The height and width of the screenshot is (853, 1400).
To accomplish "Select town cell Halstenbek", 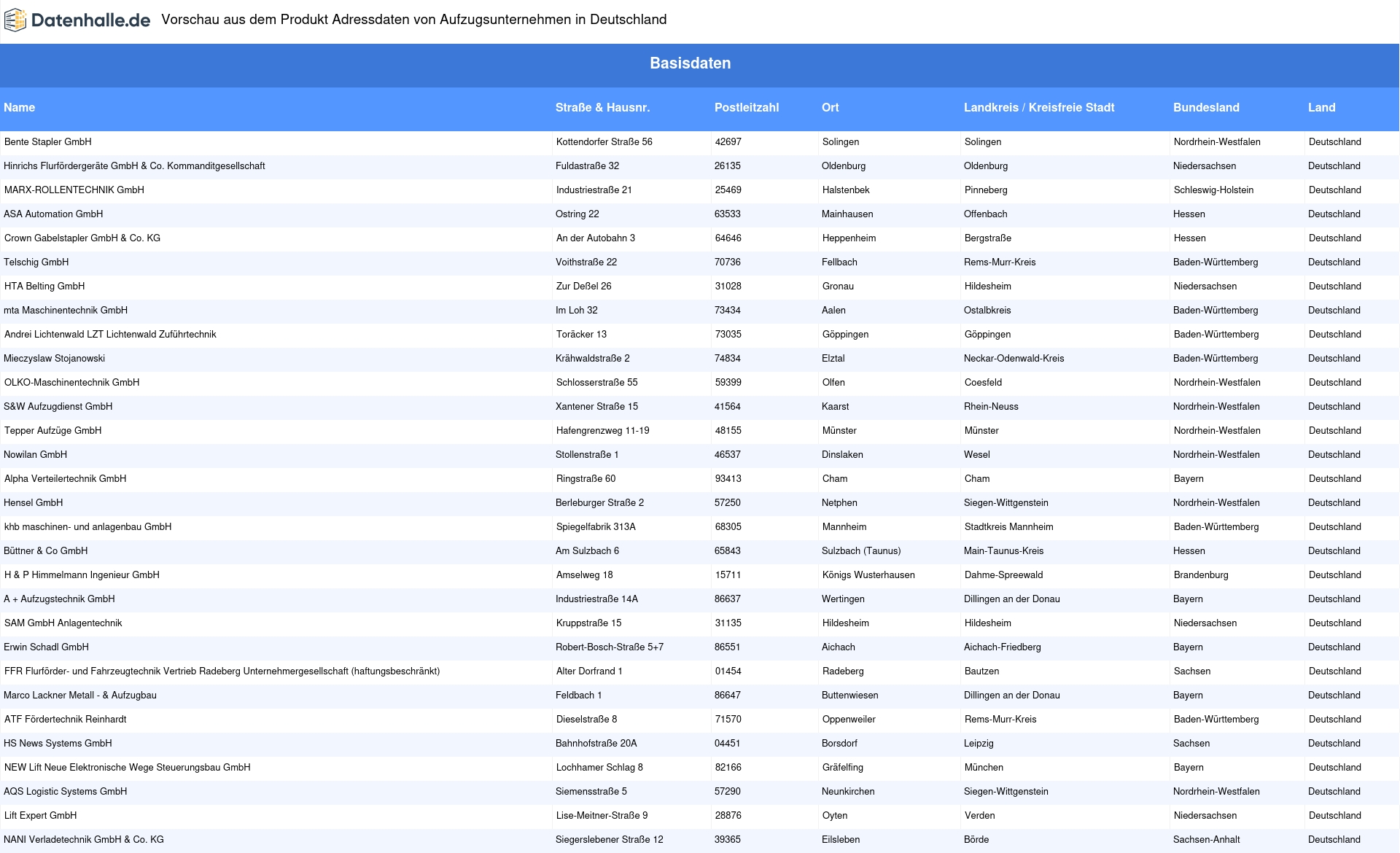I will click(x=846, y=190).
